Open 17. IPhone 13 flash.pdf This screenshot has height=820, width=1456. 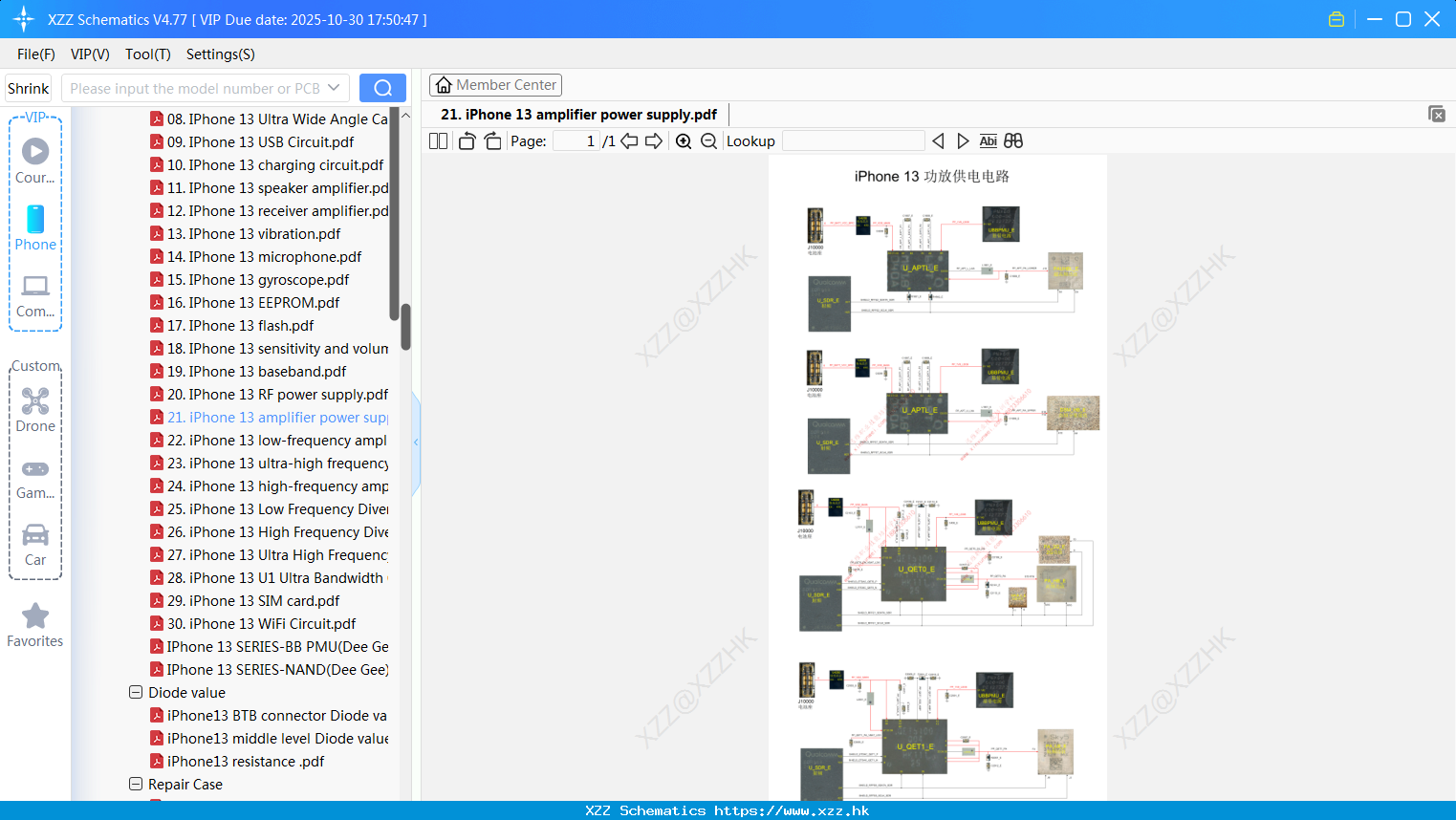point(231,325)
